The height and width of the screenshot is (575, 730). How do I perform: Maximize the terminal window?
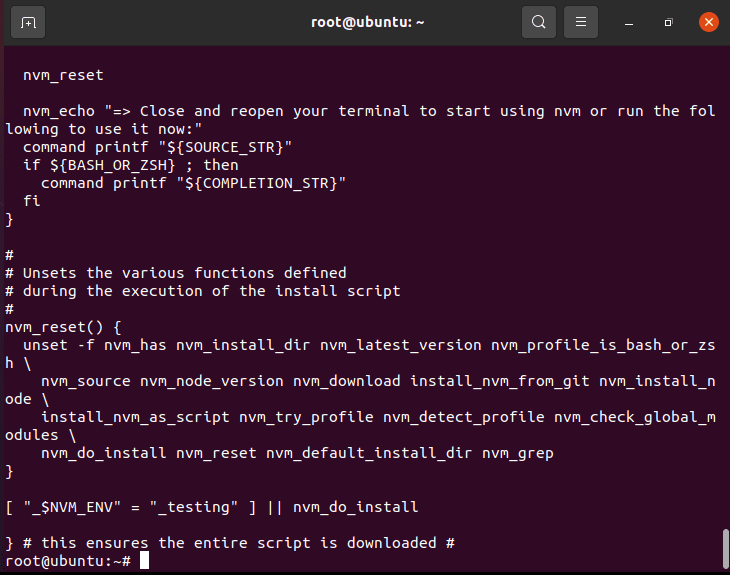pyautogui.click(x=668, y=22)
